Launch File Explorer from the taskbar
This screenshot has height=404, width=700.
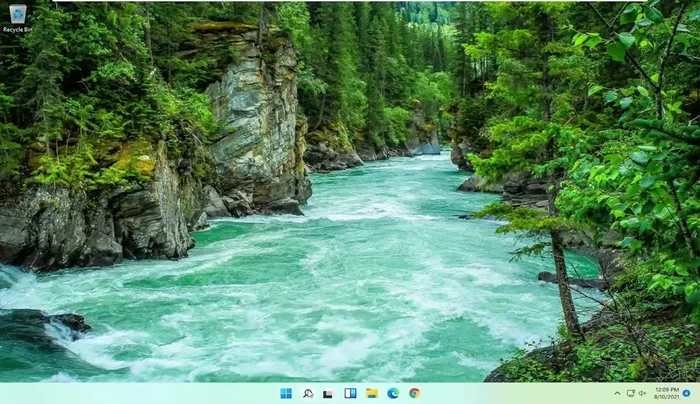371,393
